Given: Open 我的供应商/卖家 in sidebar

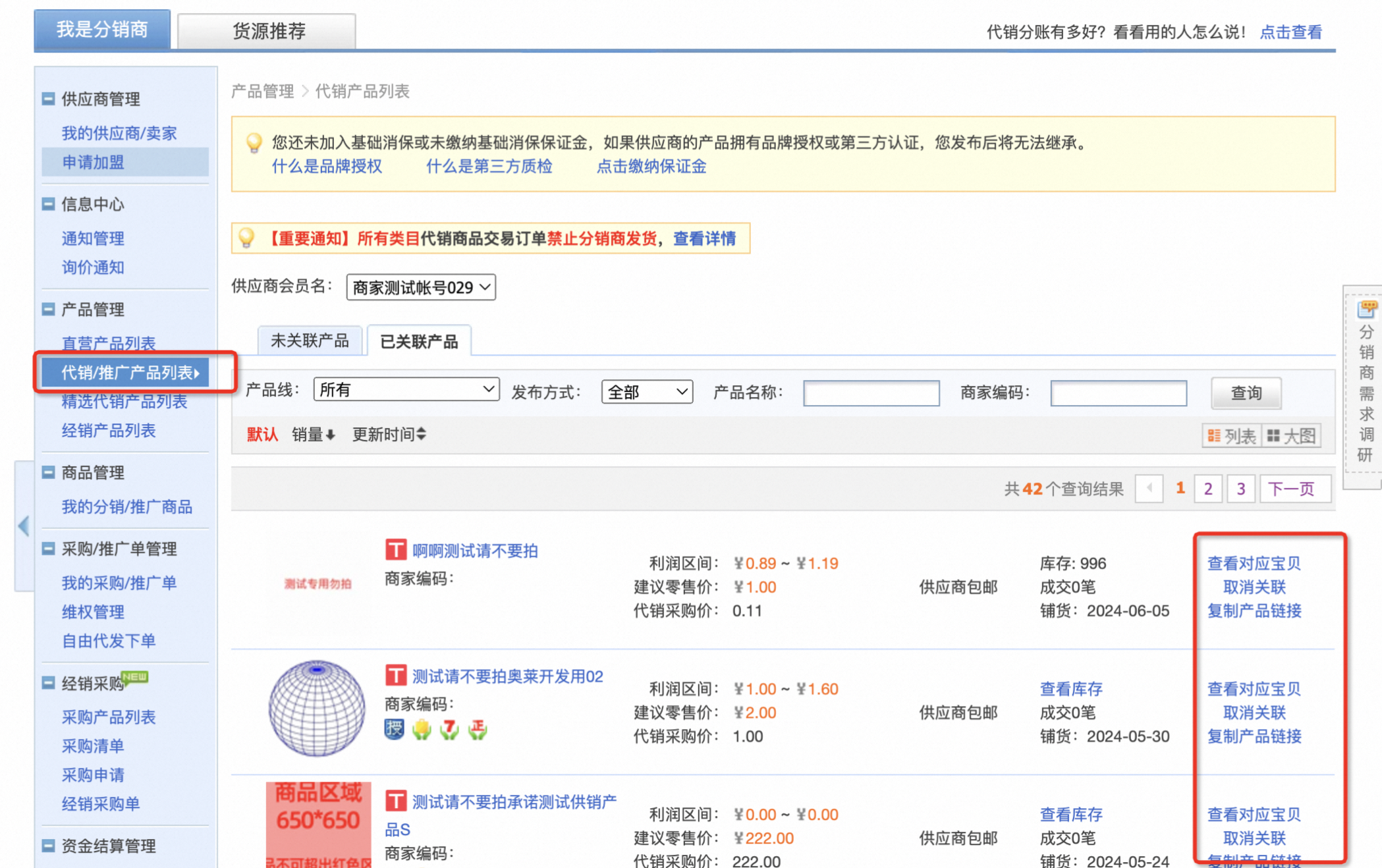Looking at the screenshot, I should coord(119,133).
